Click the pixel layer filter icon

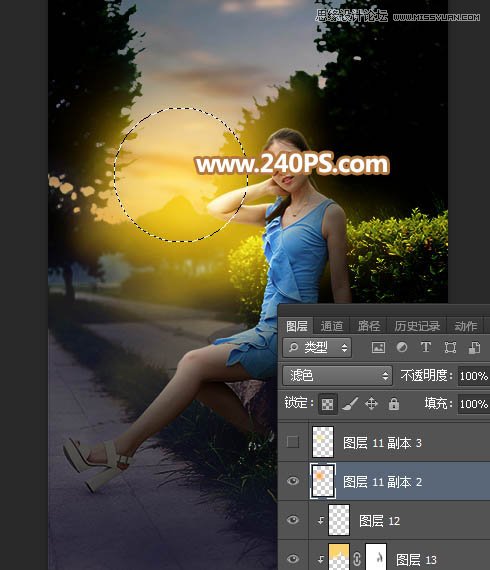[378, 348]
